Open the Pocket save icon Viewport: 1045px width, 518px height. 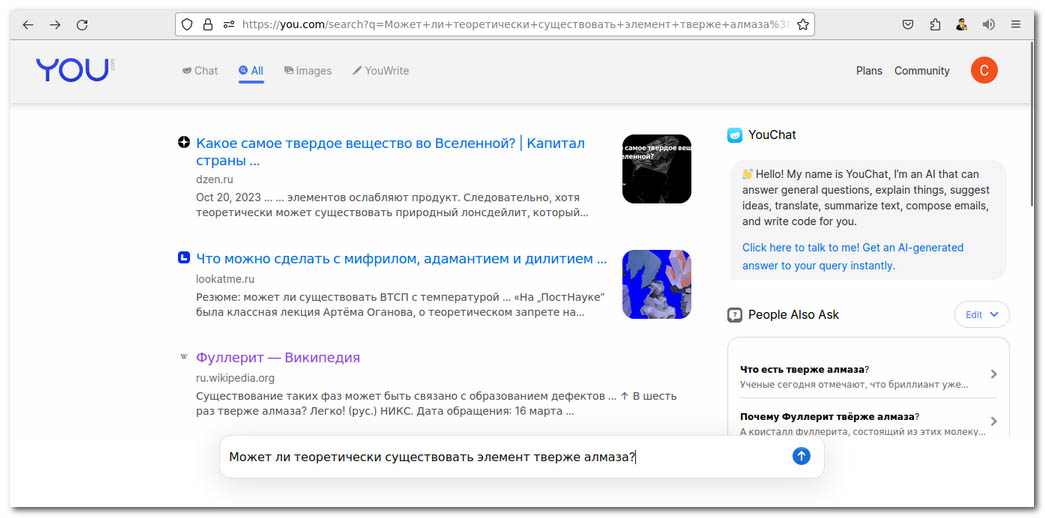coord(908,25)
